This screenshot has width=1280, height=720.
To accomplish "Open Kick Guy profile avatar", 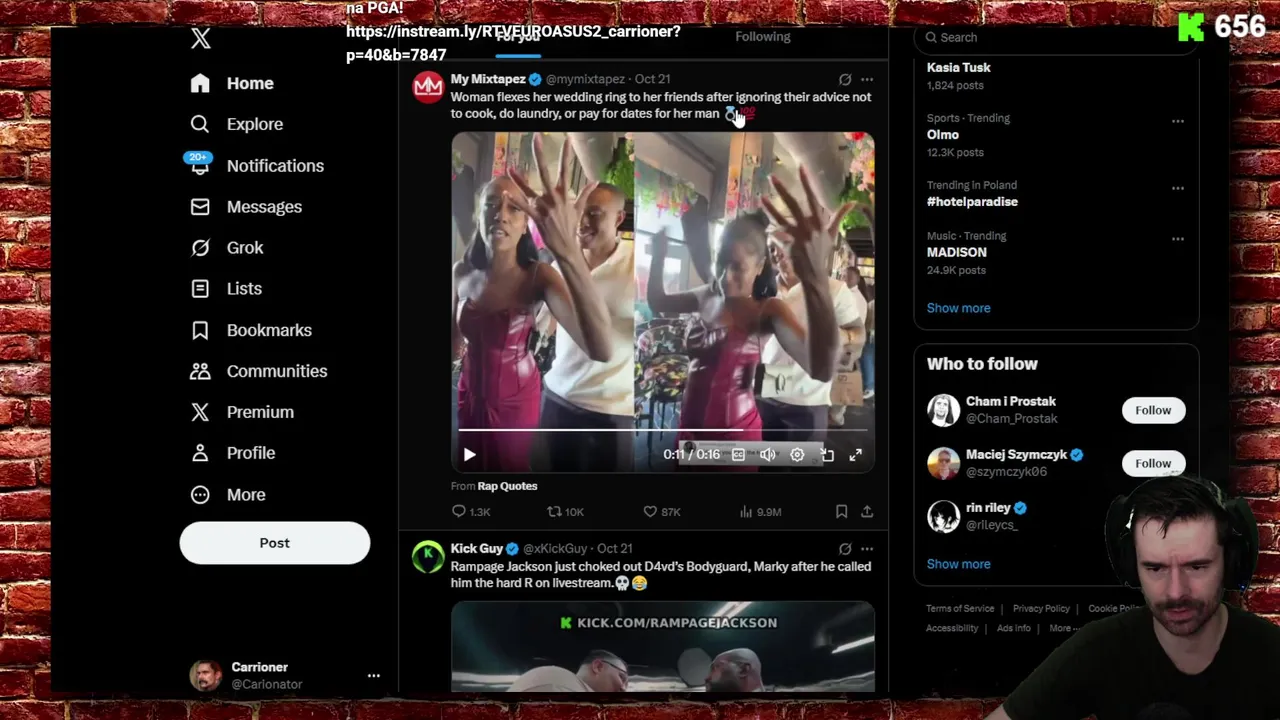I will tap(428, 557).
